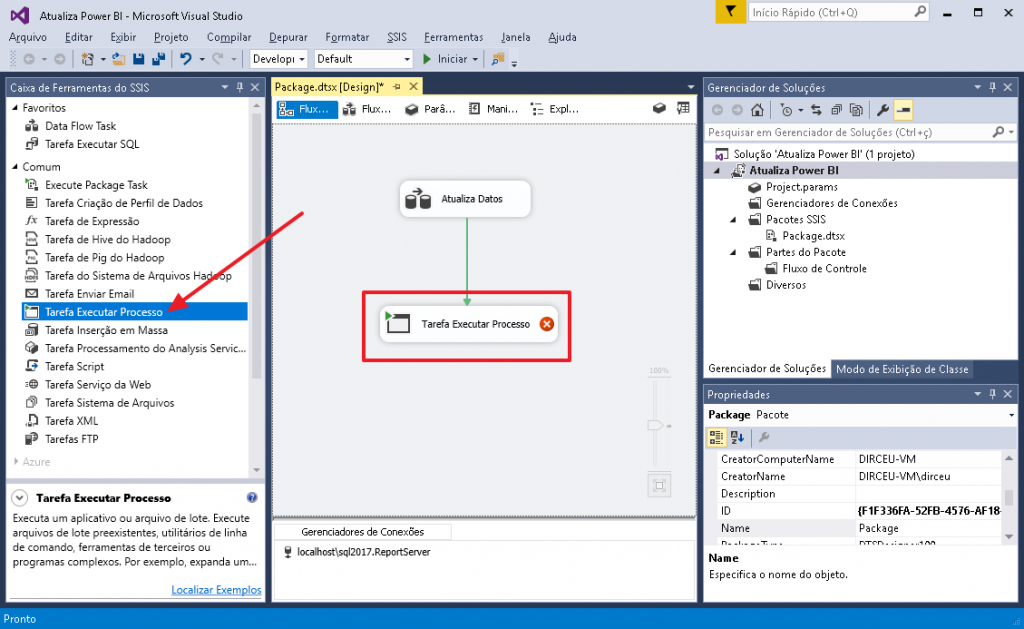Toggle the highlighted Preview Selected Items icon

[x=904, y=110]
